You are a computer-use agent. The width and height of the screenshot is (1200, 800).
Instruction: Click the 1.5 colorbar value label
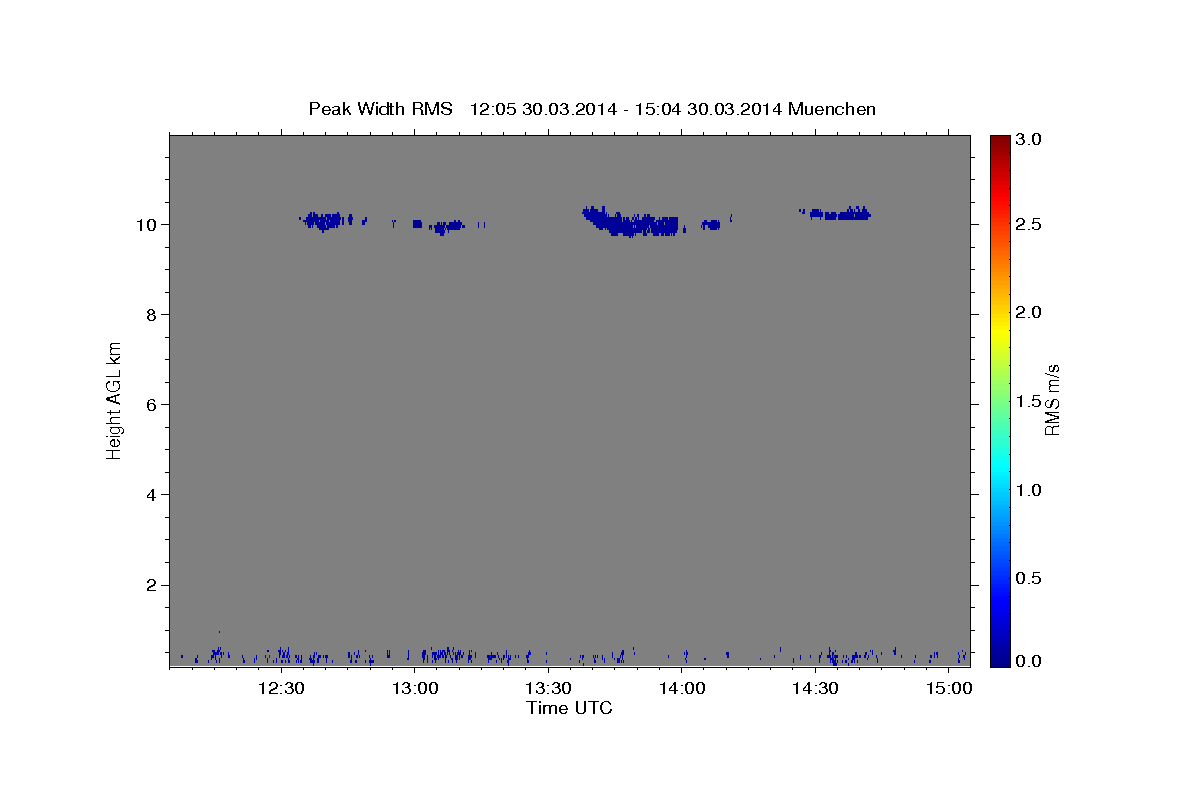click(1030, 401)
